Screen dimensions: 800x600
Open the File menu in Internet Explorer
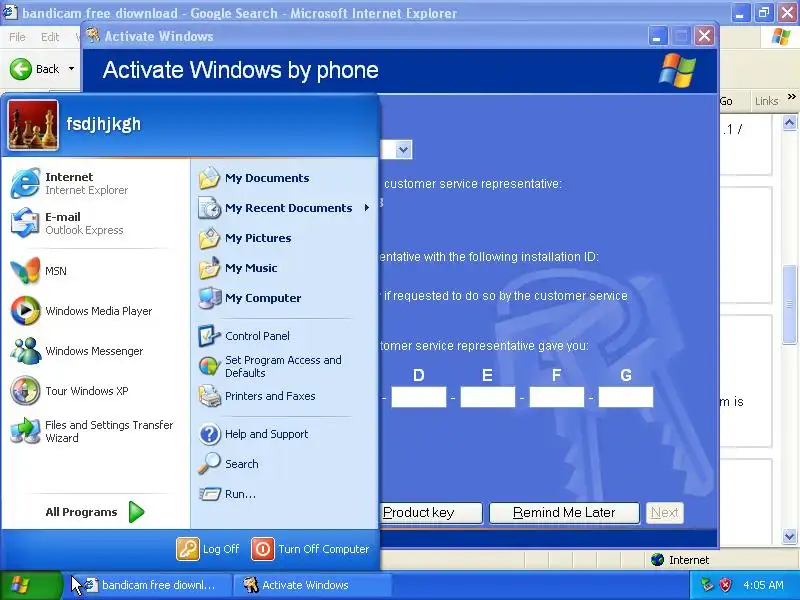pyautogui.click(x=17, y=37)
